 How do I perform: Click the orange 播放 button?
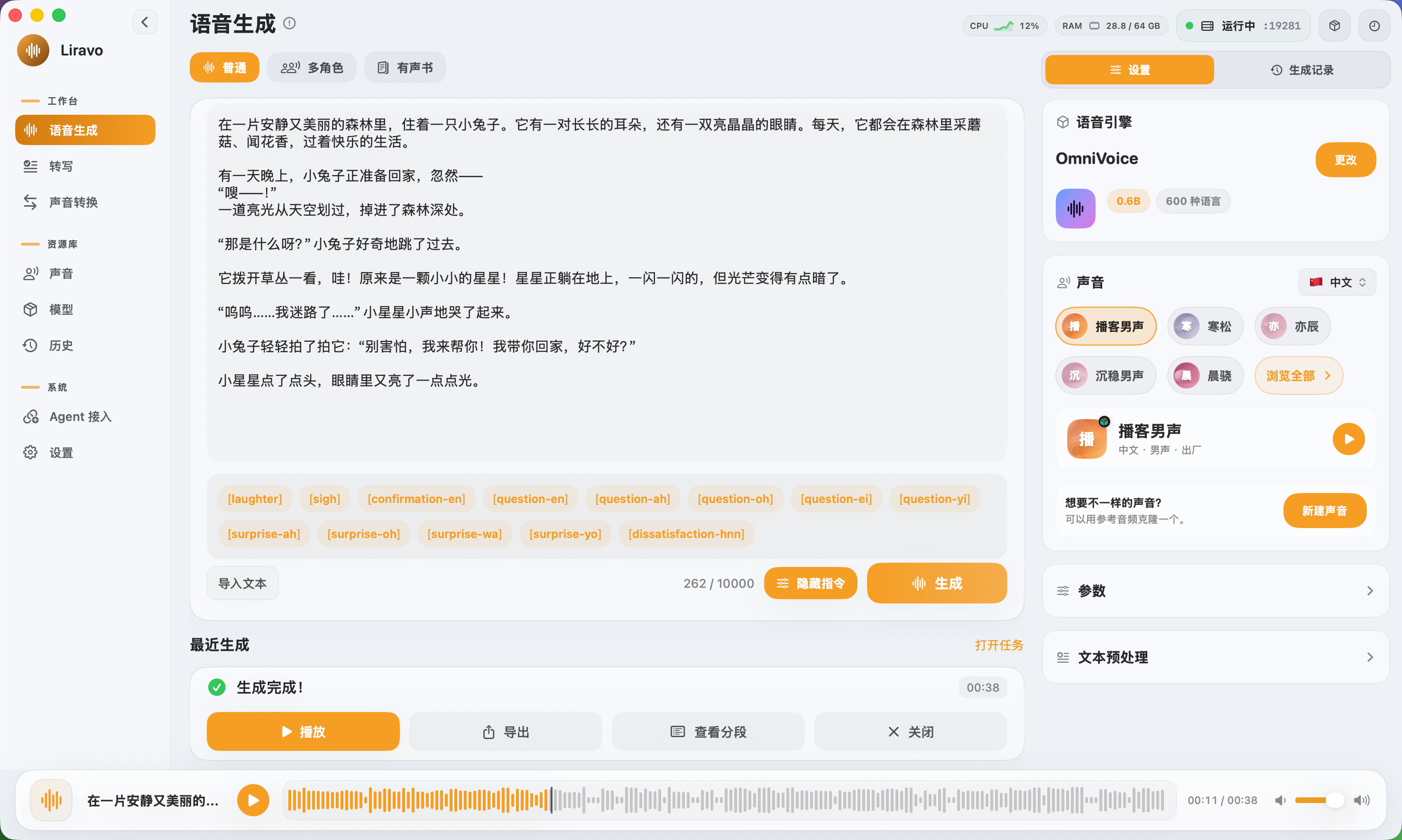click(303, 731)
